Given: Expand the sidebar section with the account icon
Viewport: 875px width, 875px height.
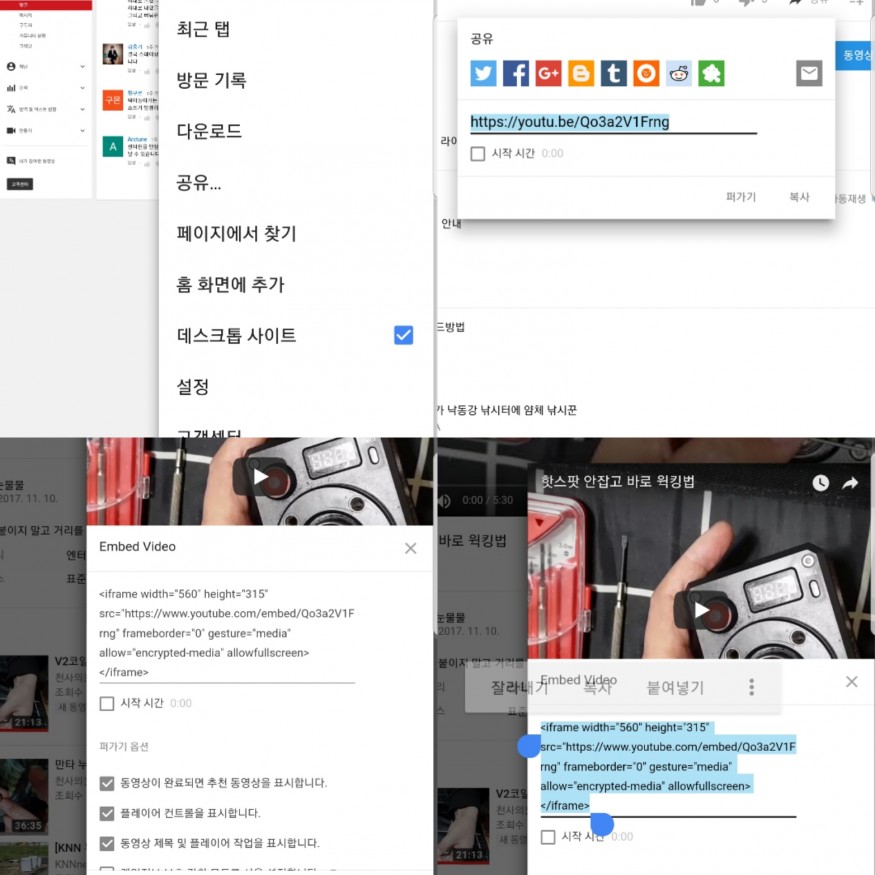Looking at the screenshot, I should click(83, 66).
